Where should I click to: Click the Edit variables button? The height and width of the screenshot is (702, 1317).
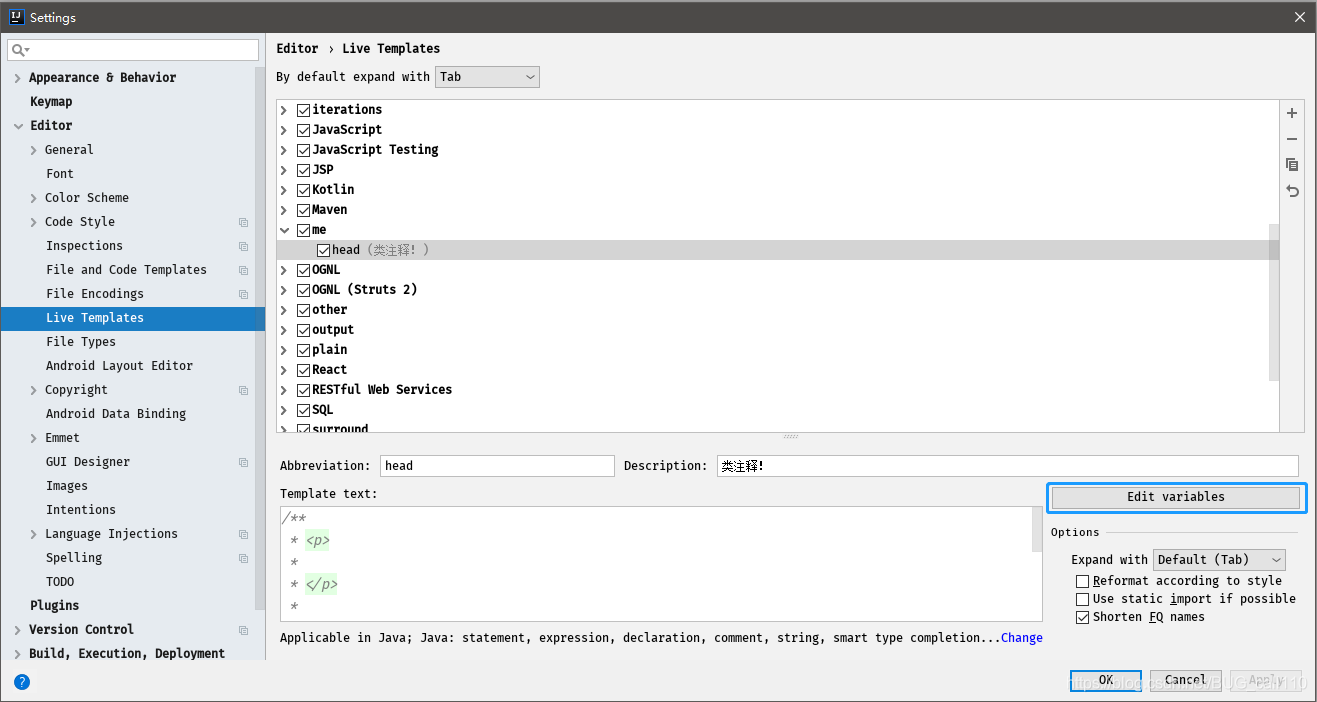tap(1176, 497)
